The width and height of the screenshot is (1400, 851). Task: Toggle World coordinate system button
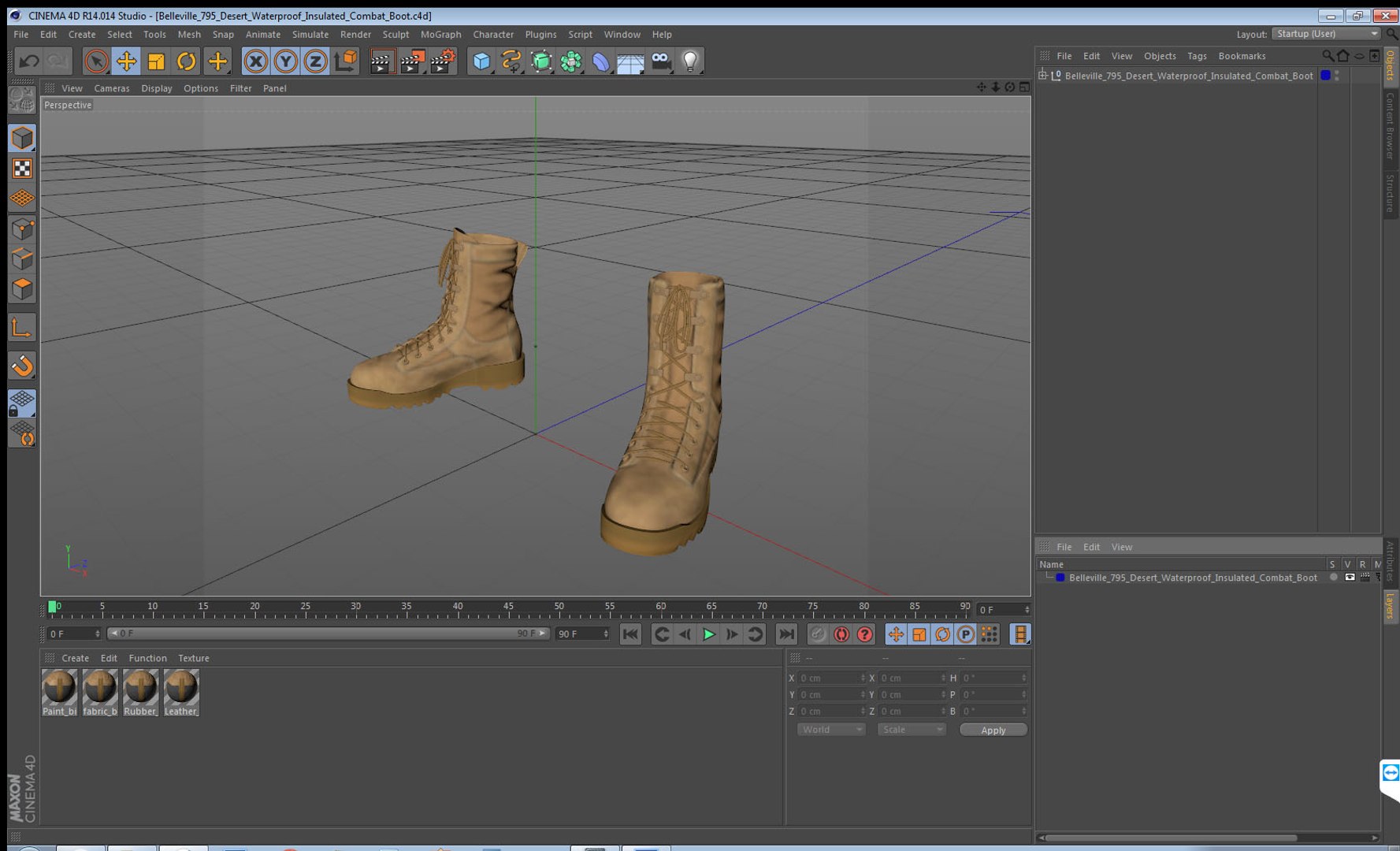pyautogui.click(x=346, y=61)
